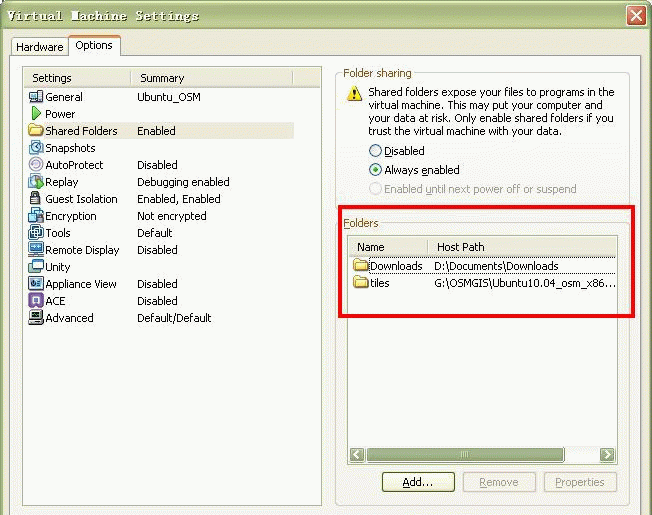
Task: Click the Remote Display monitor icon
Action: (x=36, y=249)
